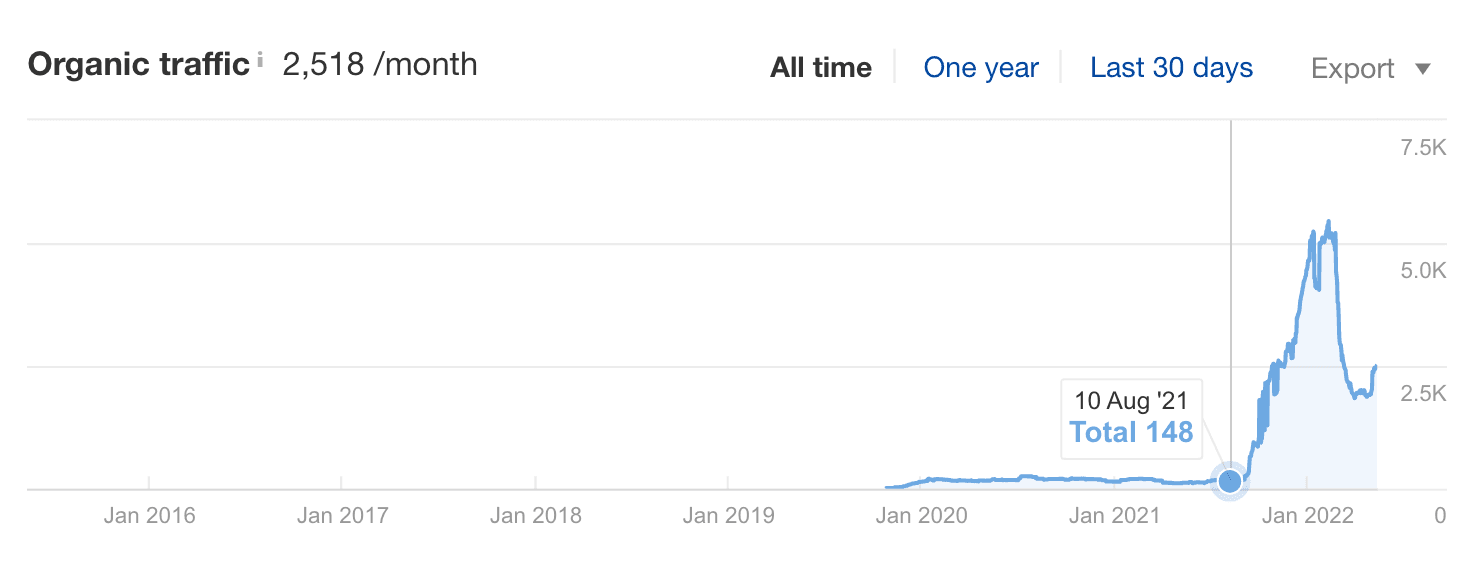
Task: Click the Jan 2020 axis label
Action: [x=921, y=516]
